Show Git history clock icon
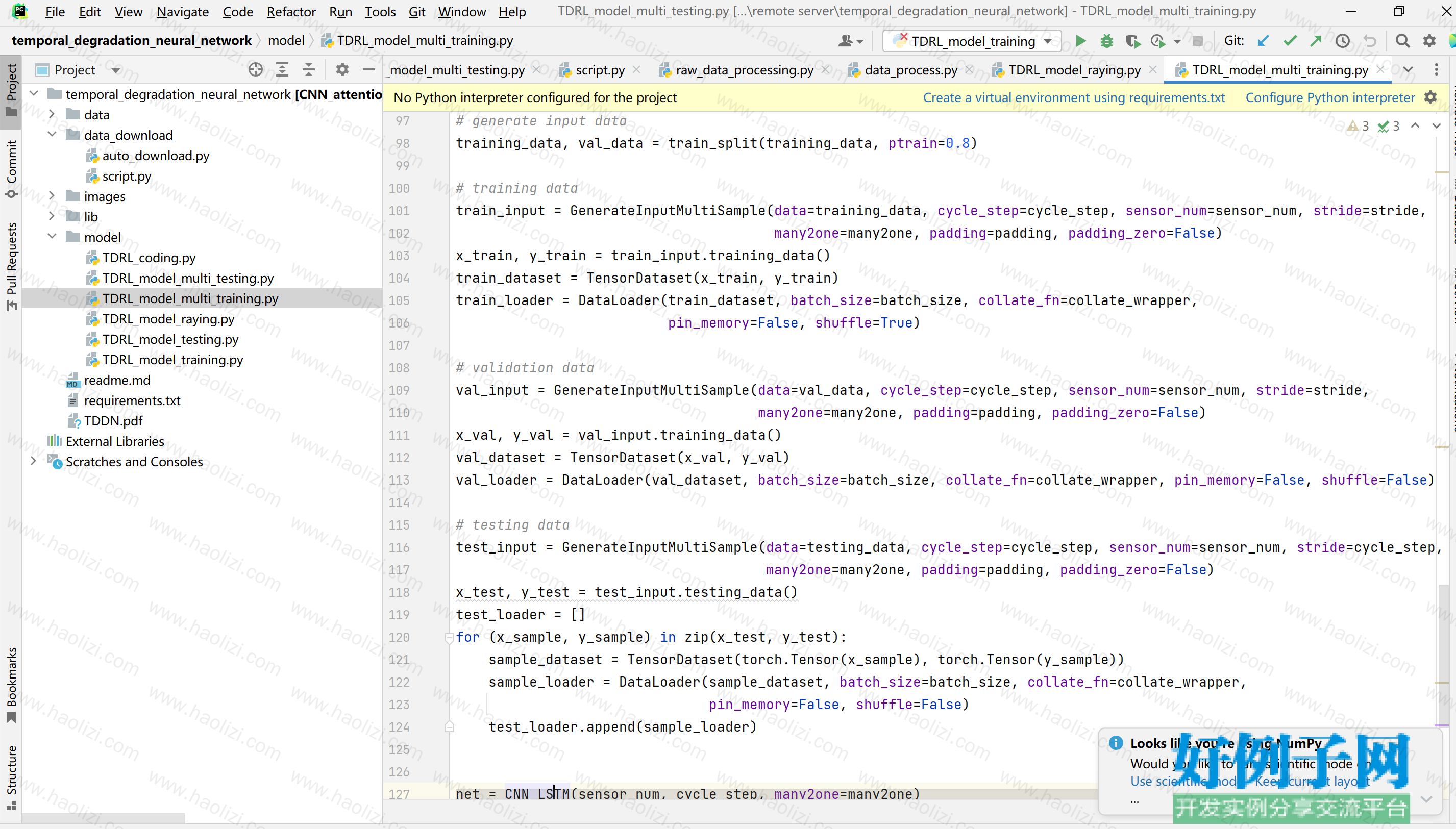 point(1342,41)
